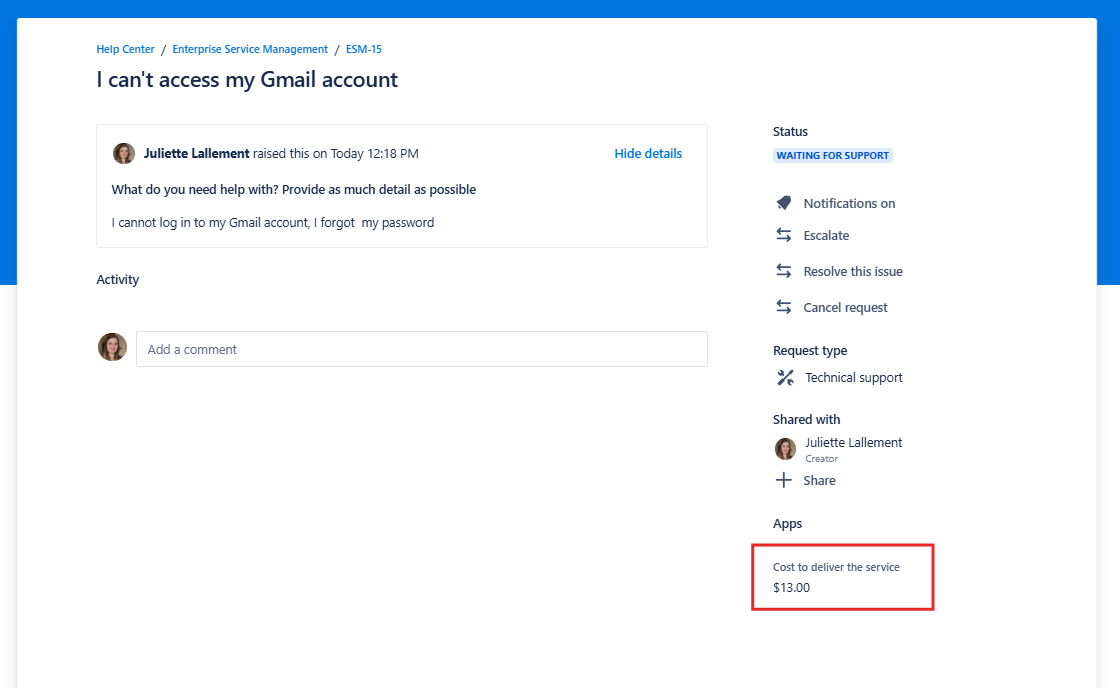Click the $13.00 cost value
This screenshot has width=1120, height=688.
[x=791, y=588]
